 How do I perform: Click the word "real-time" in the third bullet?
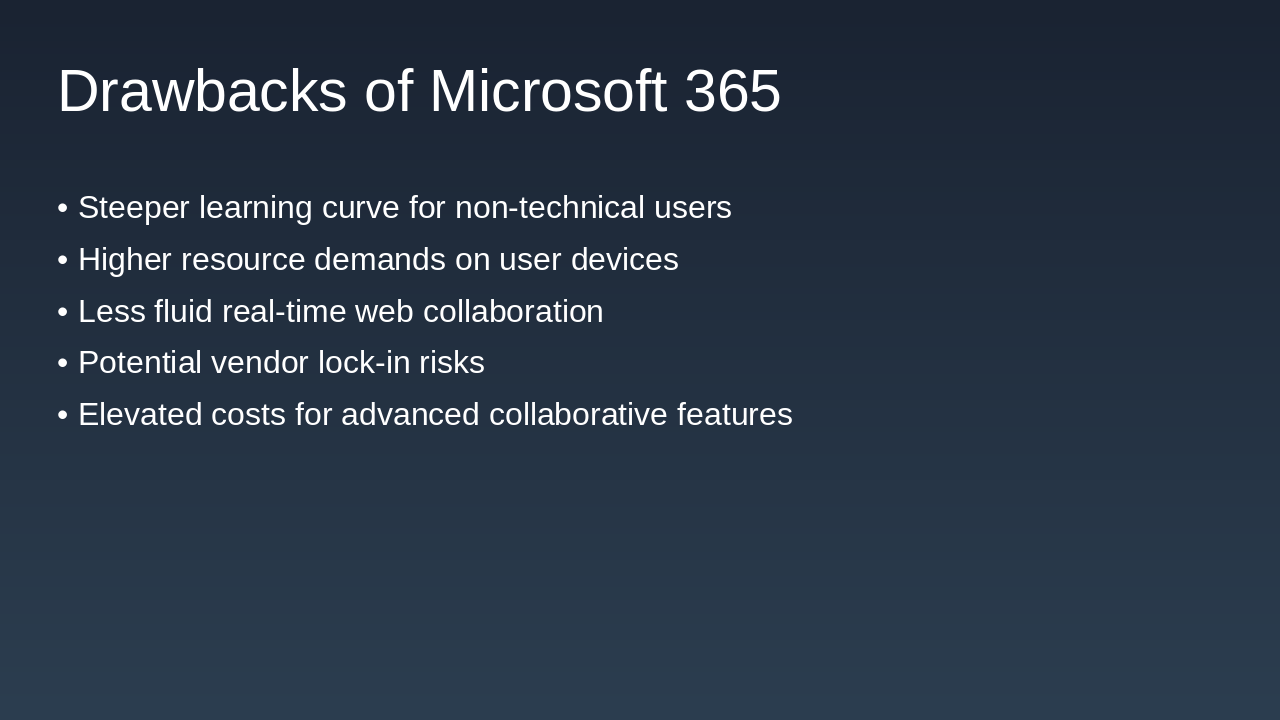284,312
